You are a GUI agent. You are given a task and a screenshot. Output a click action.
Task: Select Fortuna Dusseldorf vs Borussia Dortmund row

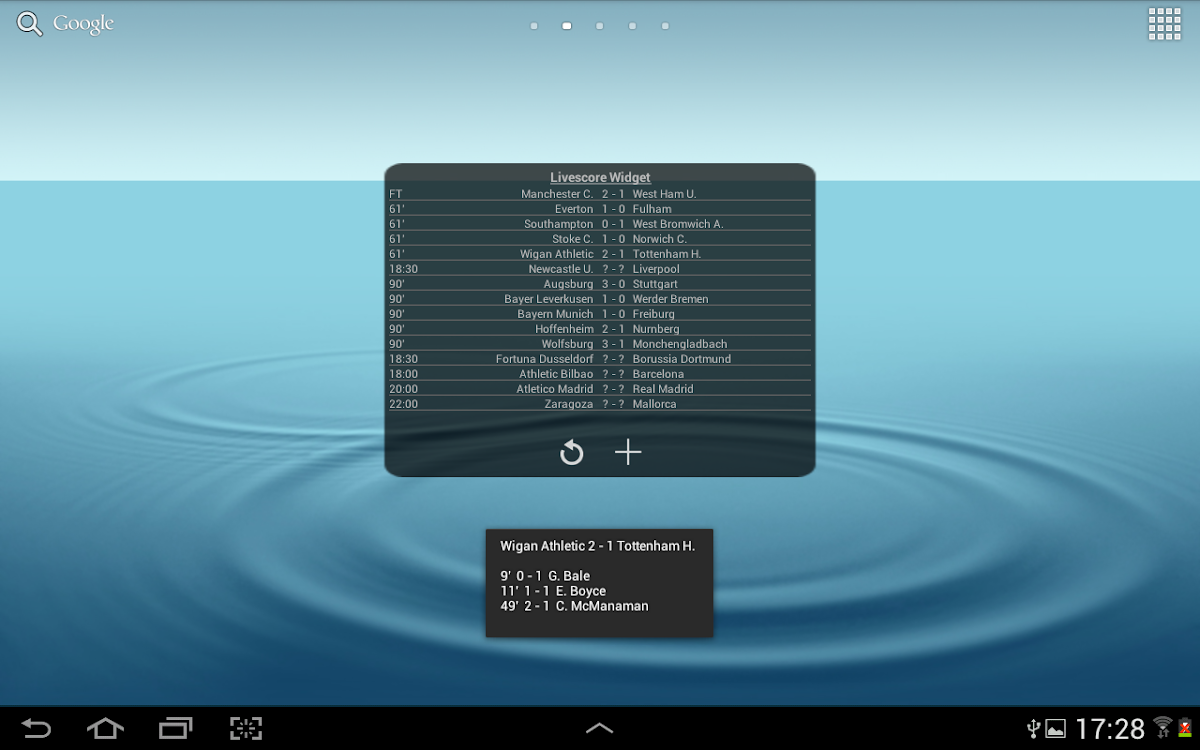click(600, 359)
